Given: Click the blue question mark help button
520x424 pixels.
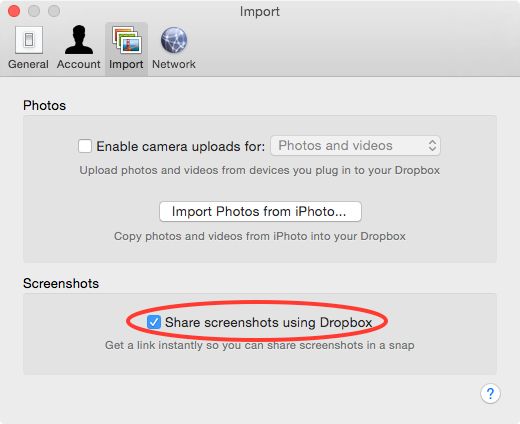Looking at the screenshot, I should (x=490, y=394).
